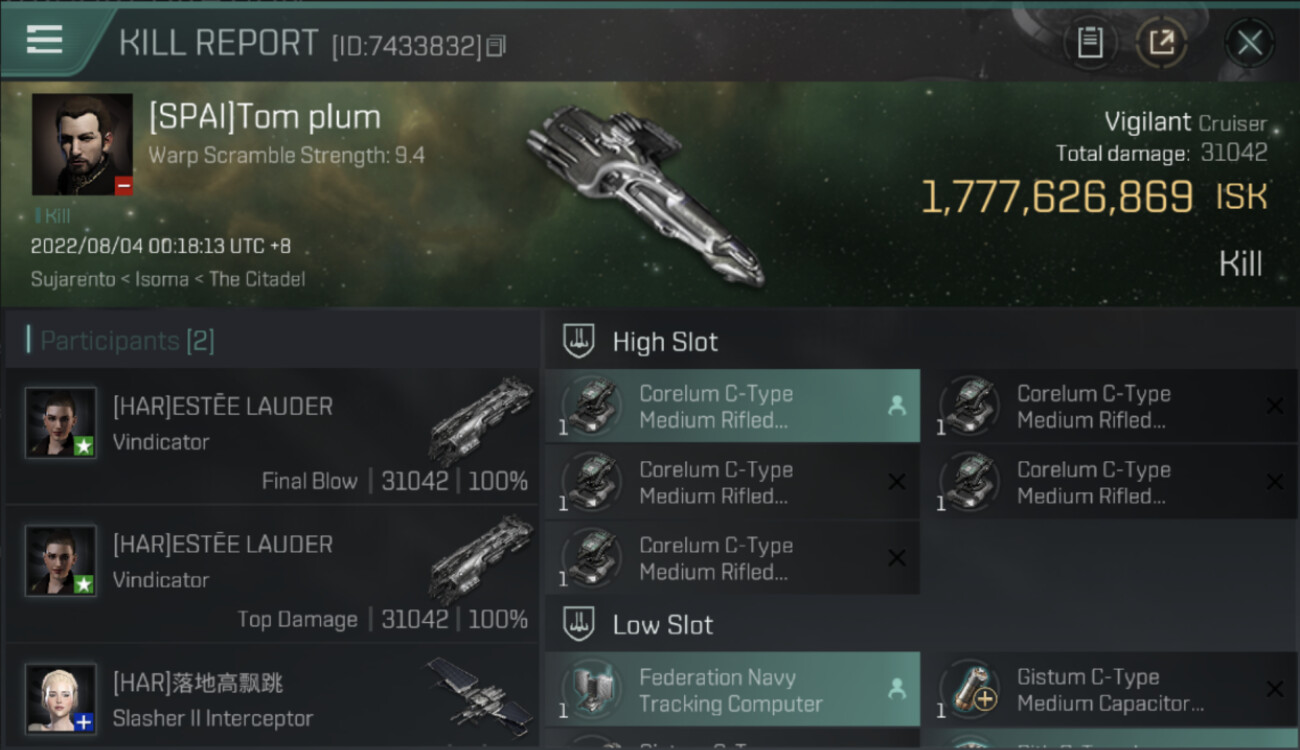Image resolution: width=1300 pixels, height=750 pixels.
Task: Open 落地高飘跳 pilot portrait
Action: point(61,698)
